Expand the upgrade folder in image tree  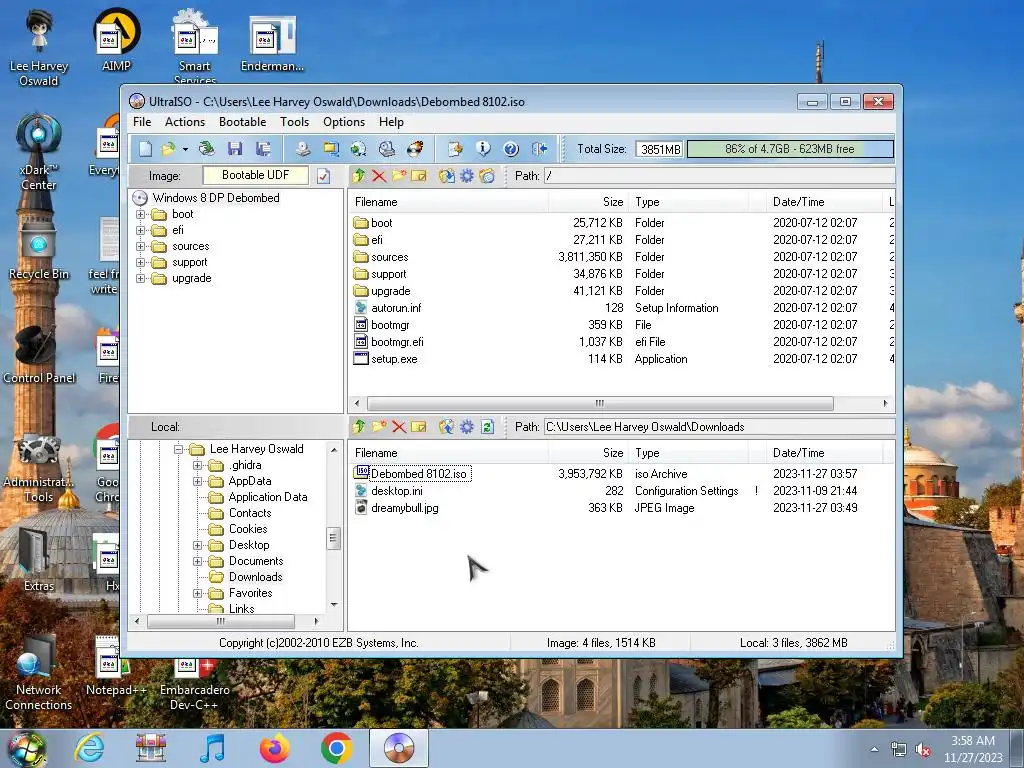click(x=140, y=278)
